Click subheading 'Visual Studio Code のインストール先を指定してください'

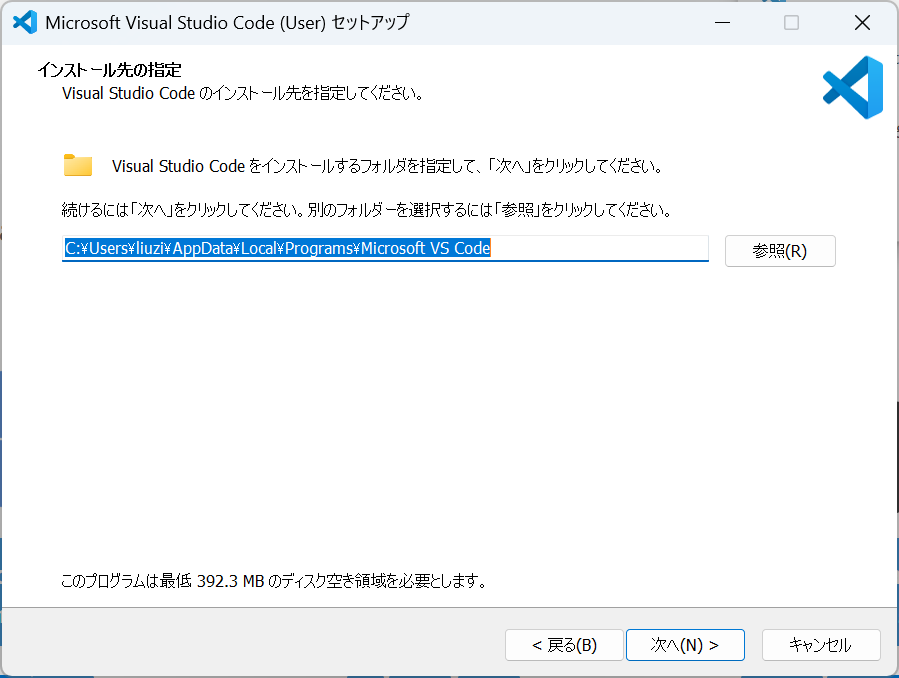coord(242,94)
